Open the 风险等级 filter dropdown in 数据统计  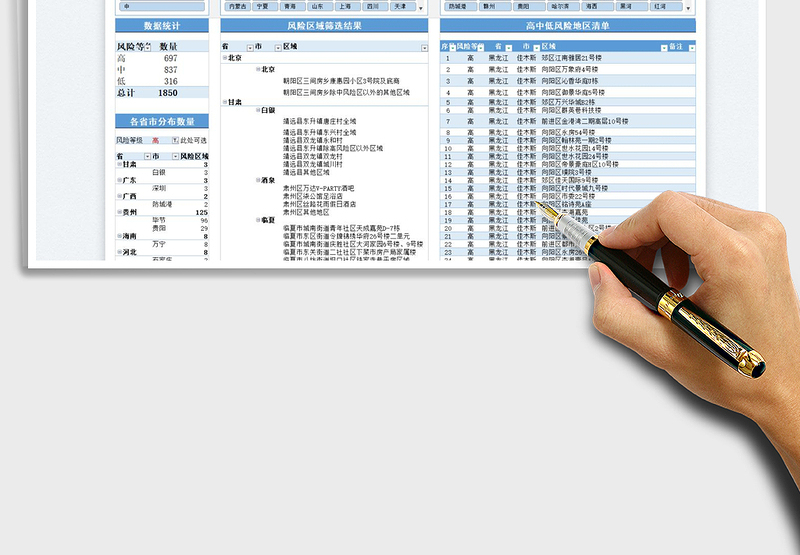click(x=150, y=46)
